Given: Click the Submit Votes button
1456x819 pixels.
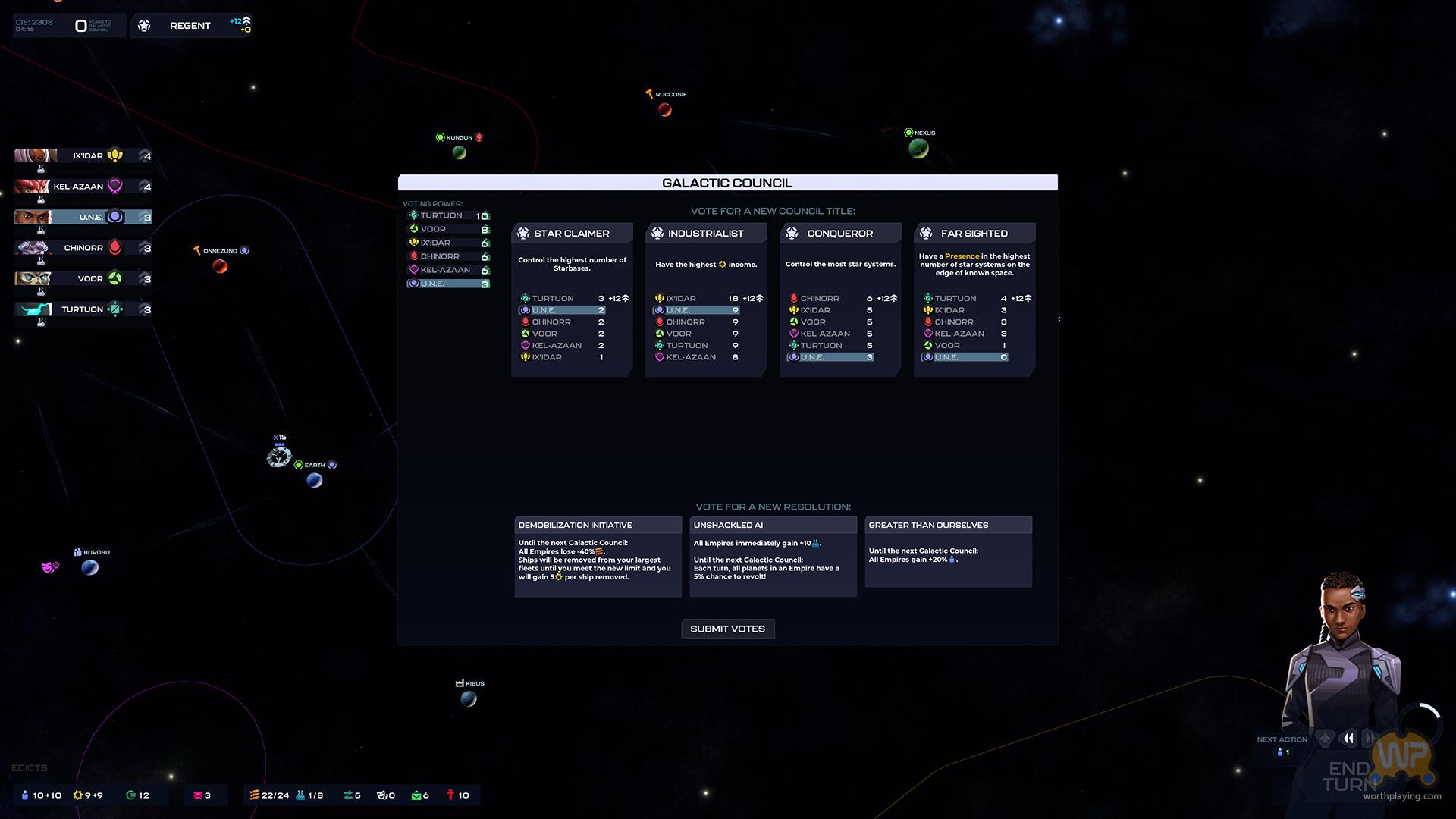Looking at the screenshot, I should pos(727,629).
